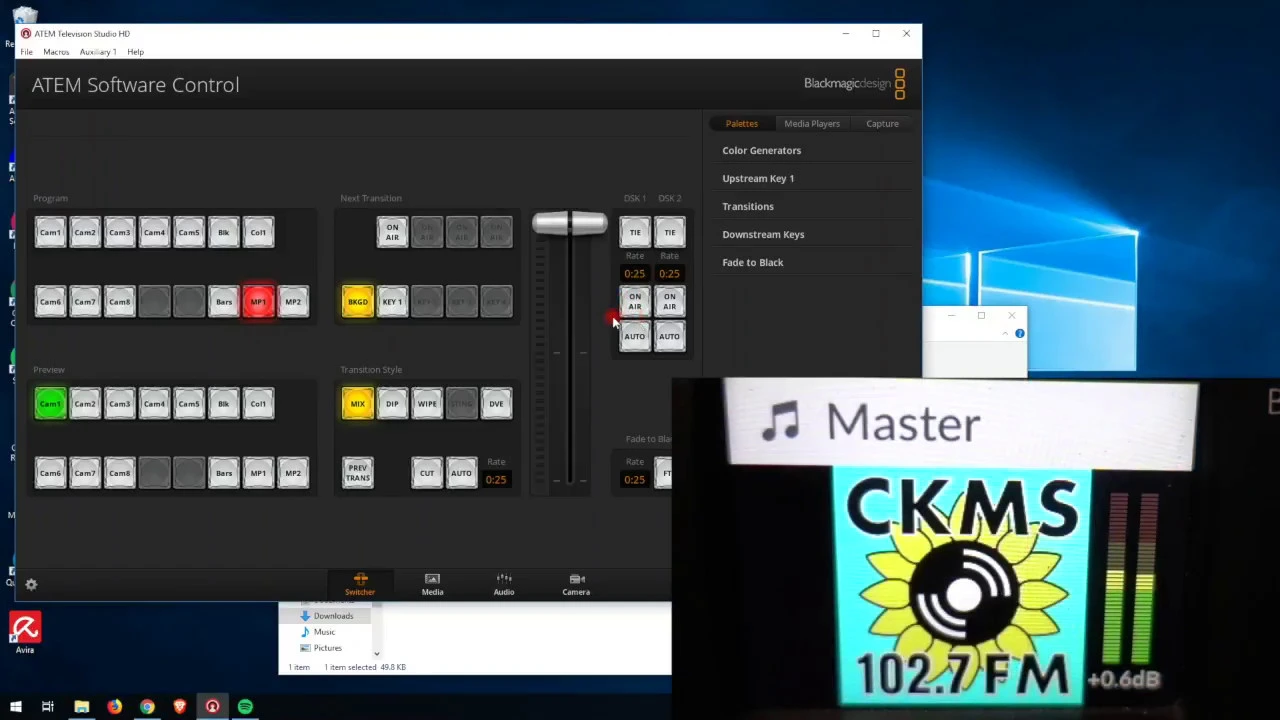Toggle DSK 2 TIE button

(x=669, y=232)
